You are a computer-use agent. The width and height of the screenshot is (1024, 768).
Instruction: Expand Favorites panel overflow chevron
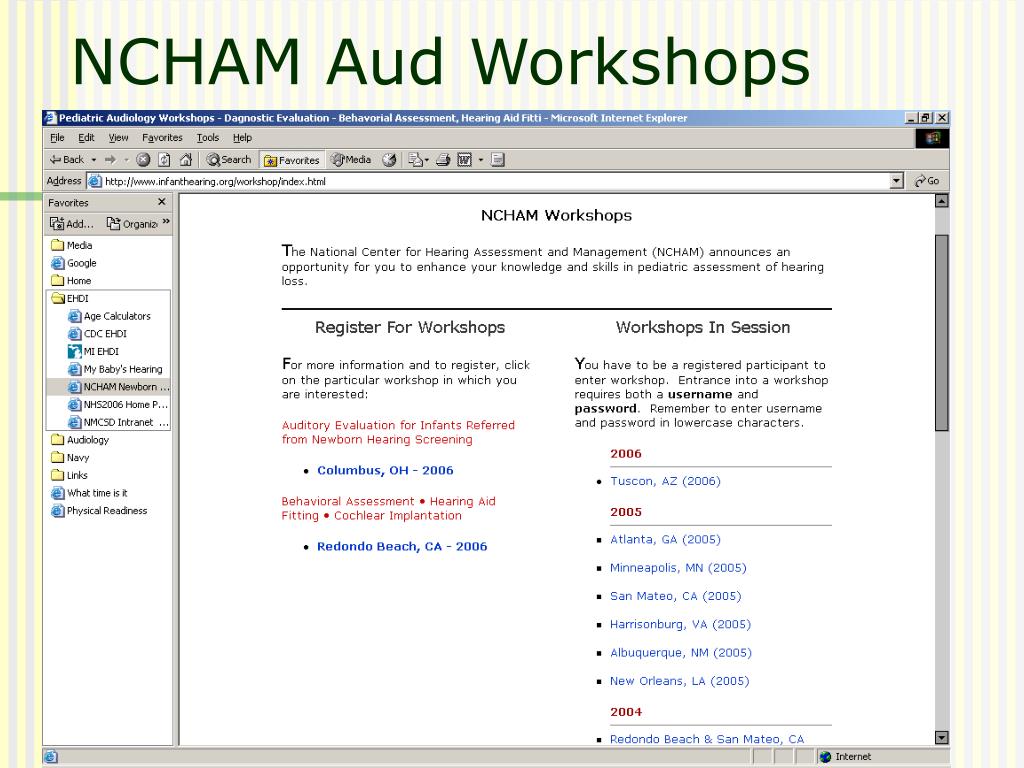166,222
